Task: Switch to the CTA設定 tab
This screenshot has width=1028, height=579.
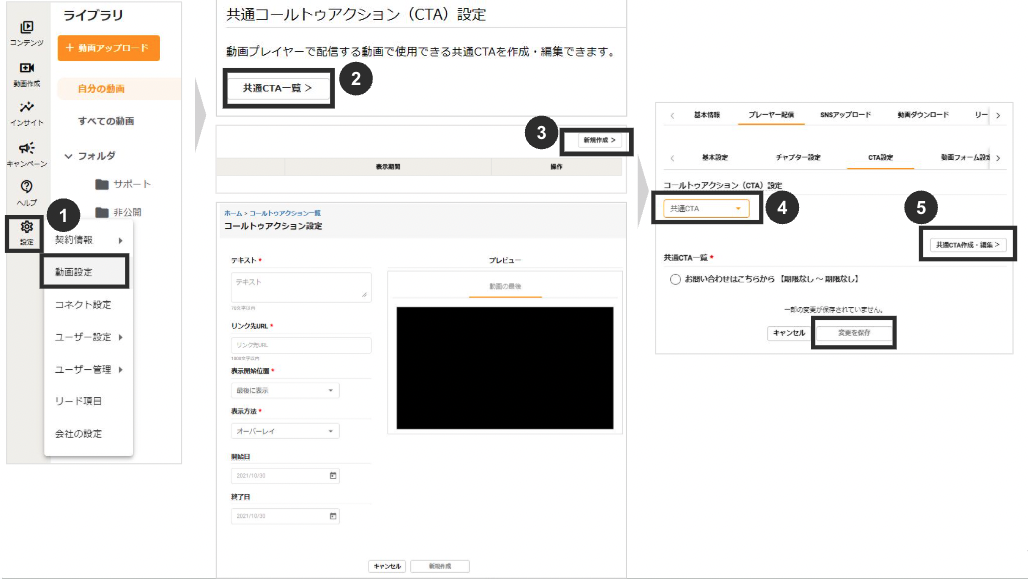Action: [x=880, y=158]
